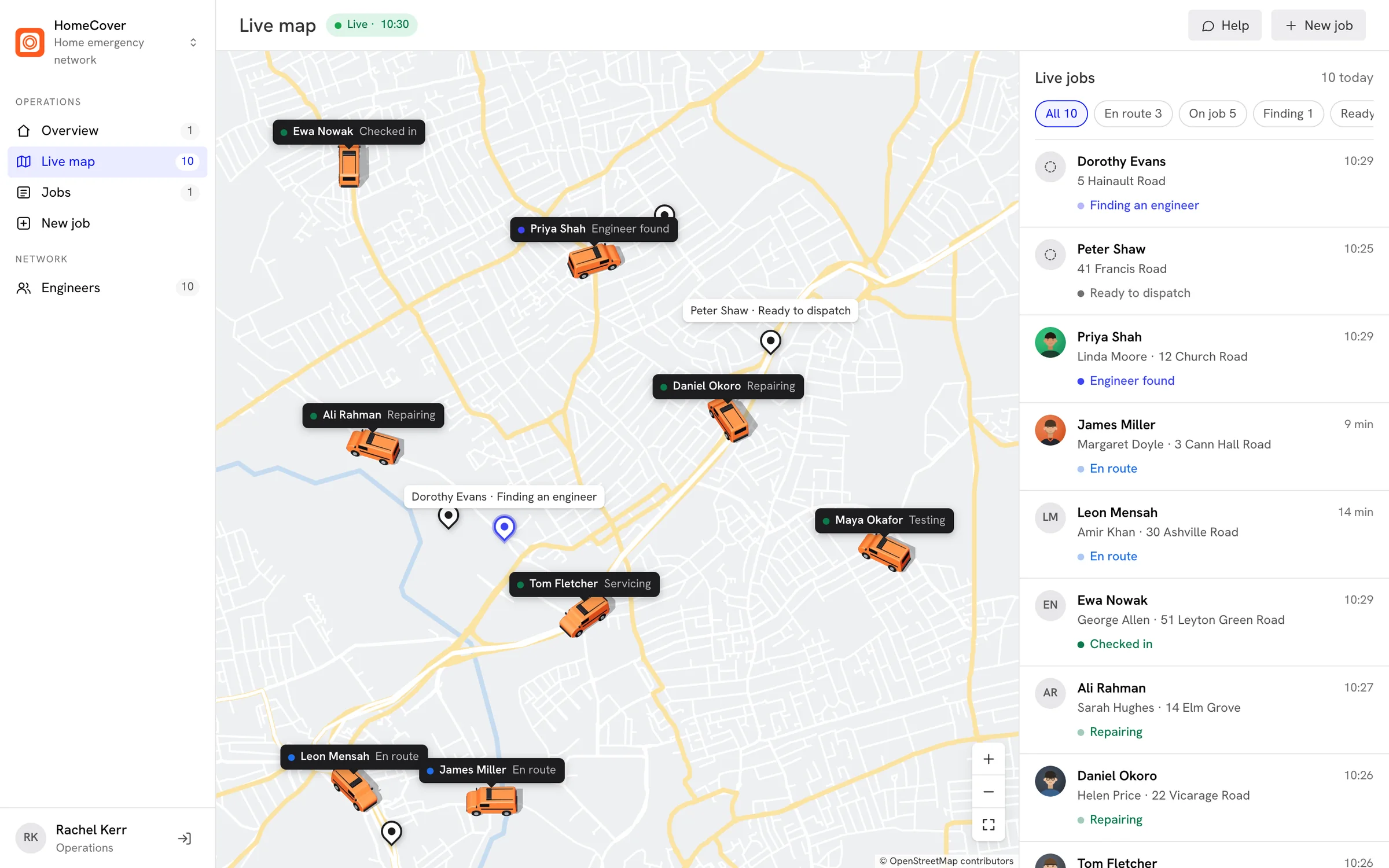This screenshot has height=868, width=1389.
Task: Open Leon Mensah's job in list
Action: [x=1204, y=534]
